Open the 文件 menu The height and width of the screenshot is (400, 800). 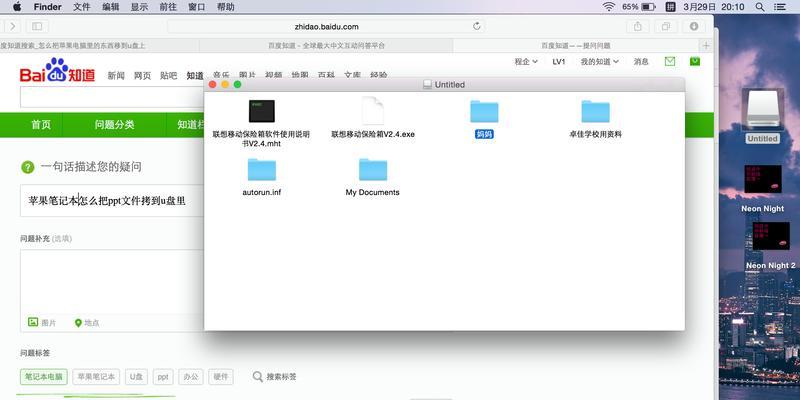[x=82, y=7]
